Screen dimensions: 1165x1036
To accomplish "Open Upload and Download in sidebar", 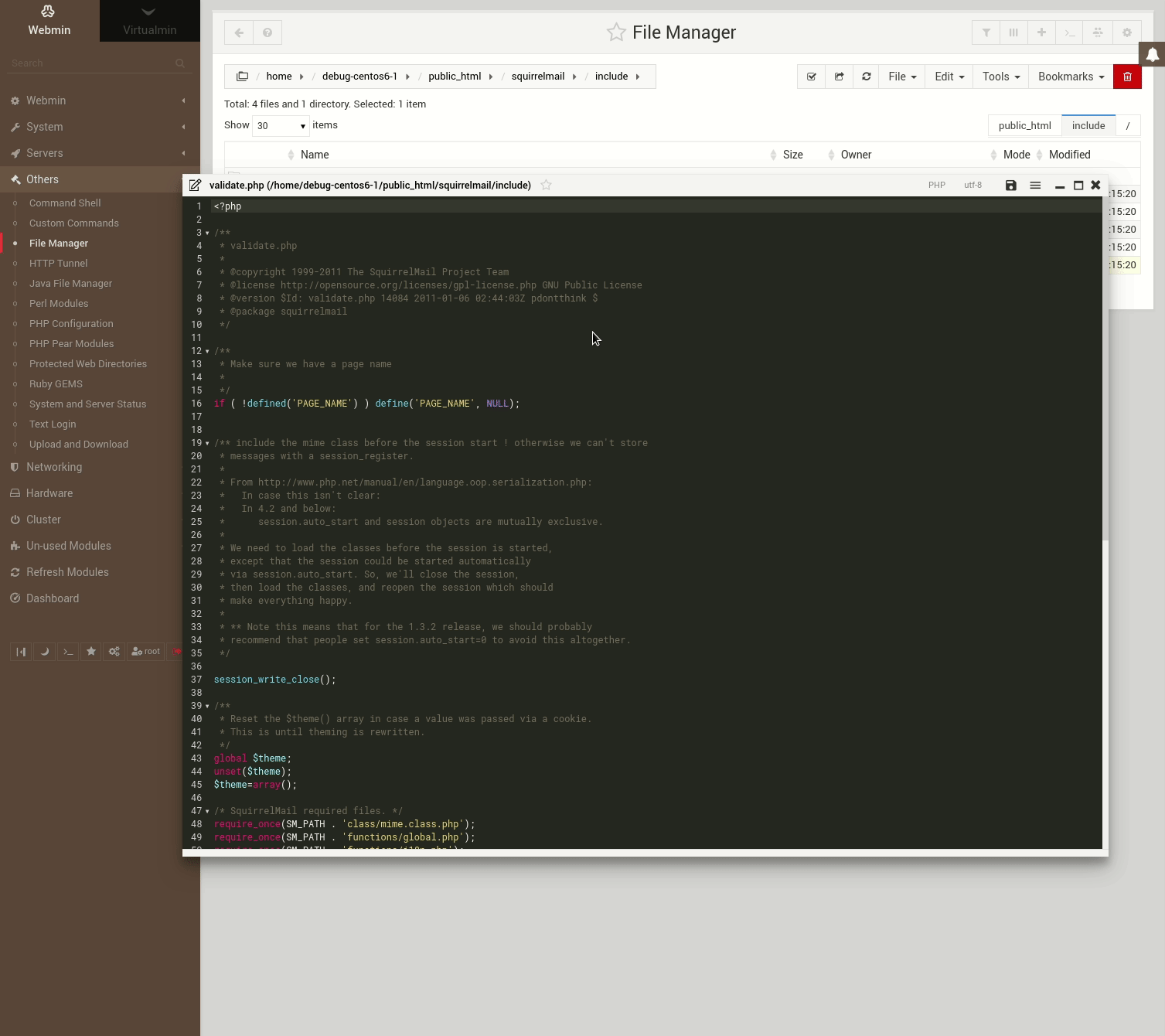I will [79, 444].
